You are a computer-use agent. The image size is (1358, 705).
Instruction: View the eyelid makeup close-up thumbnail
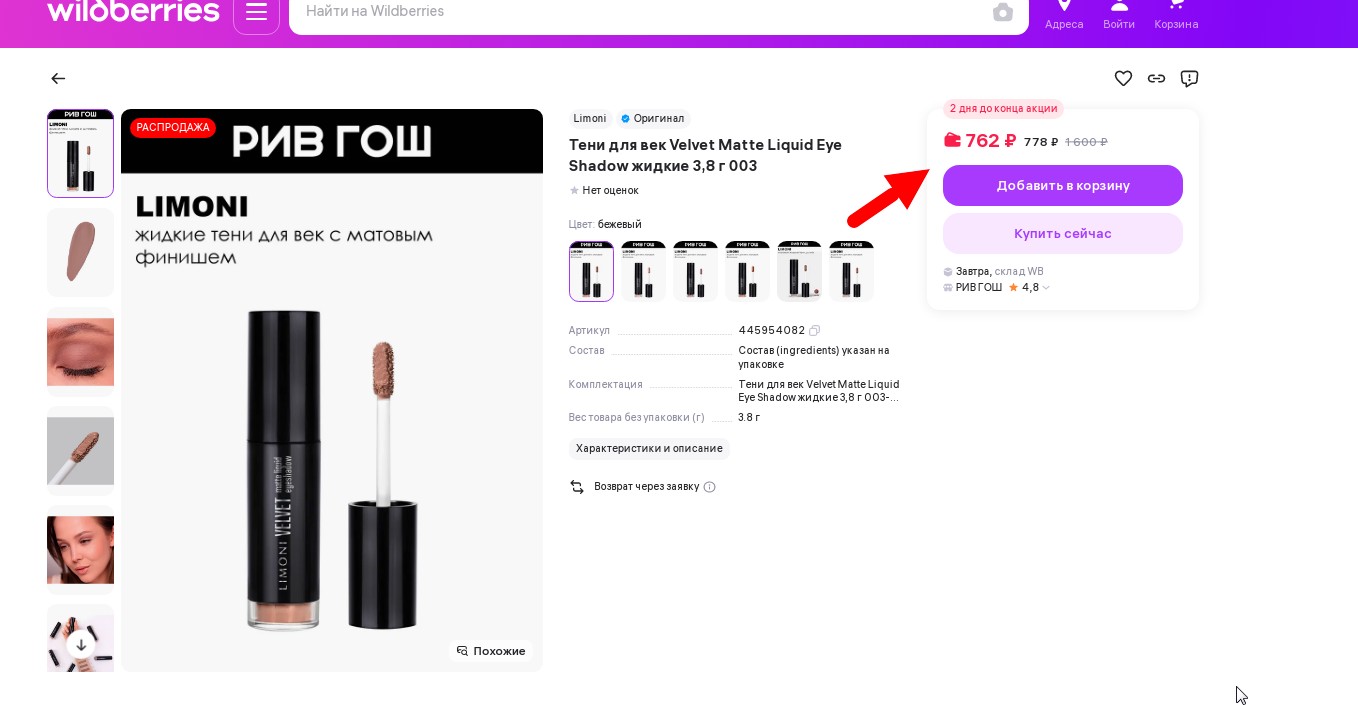pos(80,351)
